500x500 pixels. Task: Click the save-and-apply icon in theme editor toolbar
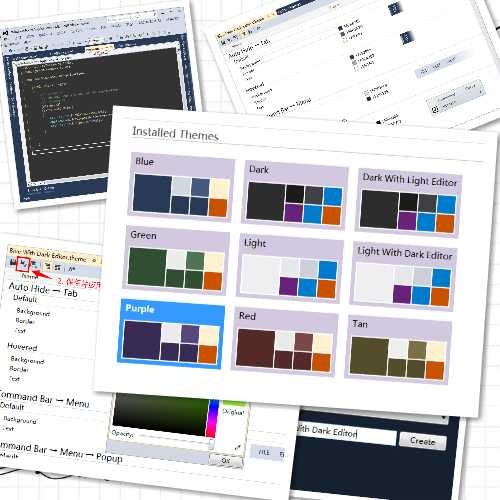point(23,264)
